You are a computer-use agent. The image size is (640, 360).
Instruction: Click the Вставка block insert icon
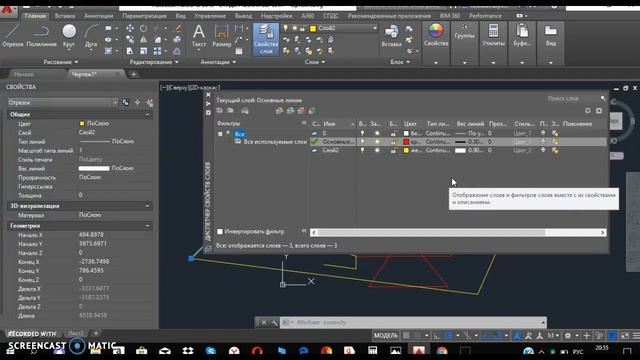[x=391, y=35]
